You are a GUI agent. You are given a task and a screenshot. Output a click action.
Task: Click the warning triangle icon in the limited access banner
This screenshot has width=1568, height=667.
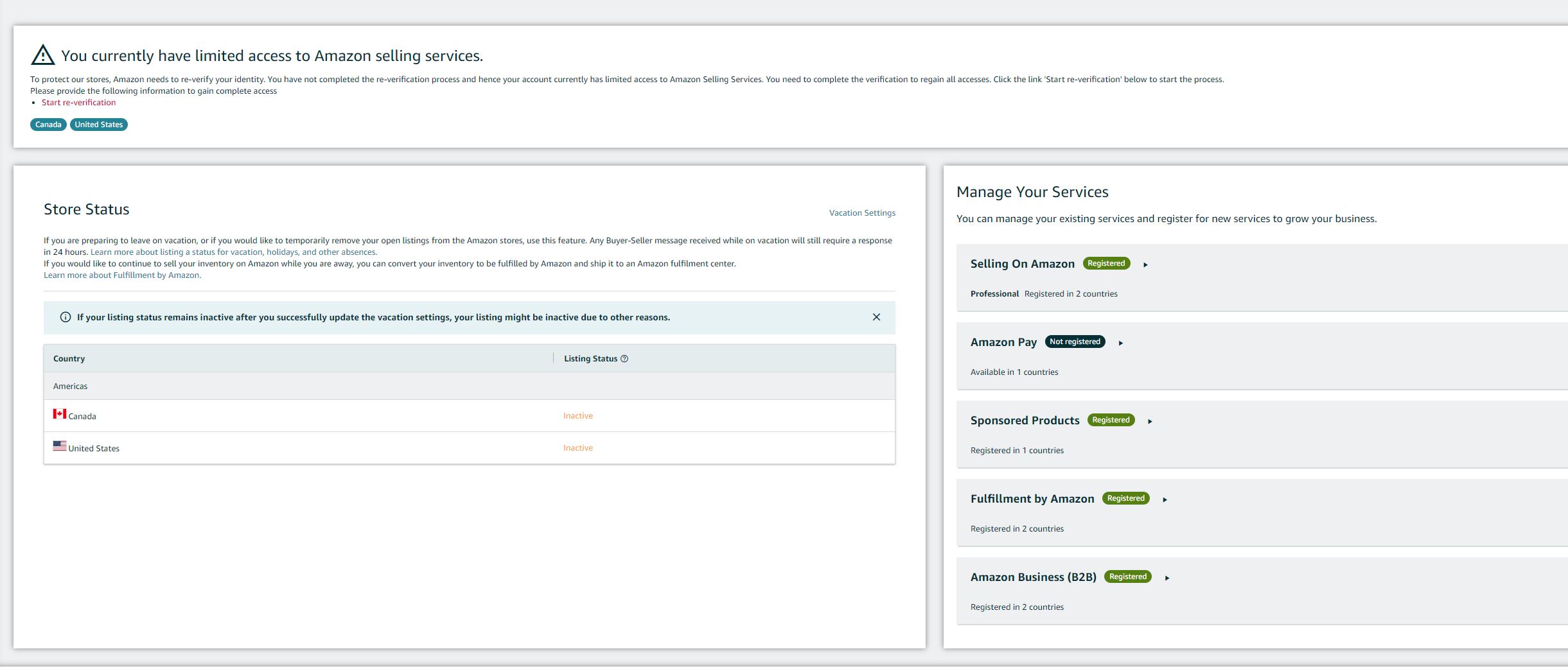tap(43, 55)
